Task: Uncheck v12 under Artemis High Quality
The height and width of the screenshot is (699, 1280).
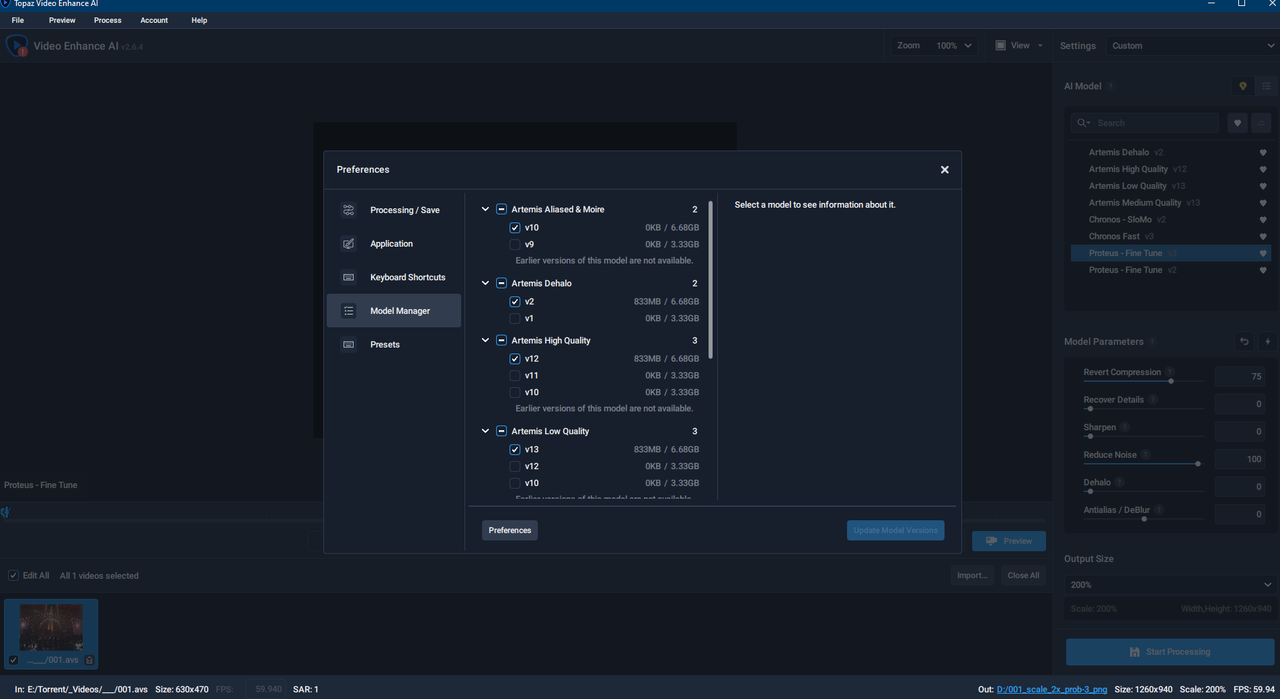Action: (515, 359)
